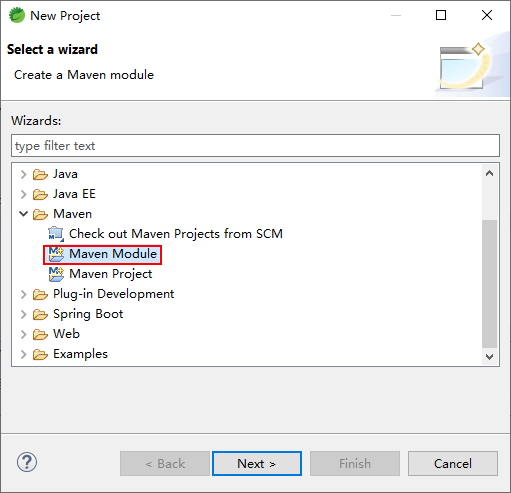This screenshot has height=493, width=511.
Task: Collapse the Maven category
Action: 23,214
